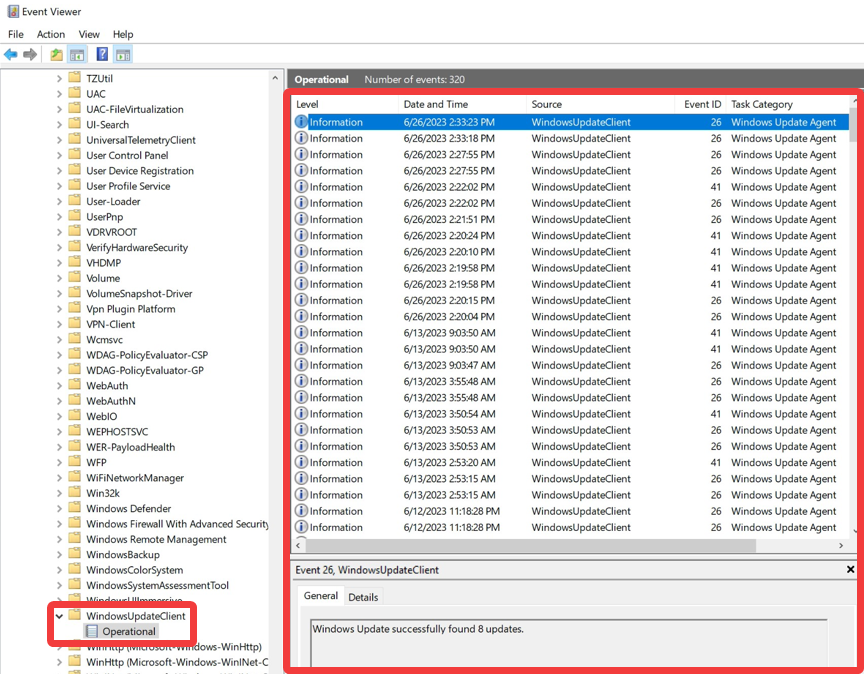Select the event at 6/26/2023 2:20:15 PM
The height and width of the screenshot is (674, 864).
pyautogui.click(x=571, y=300)
